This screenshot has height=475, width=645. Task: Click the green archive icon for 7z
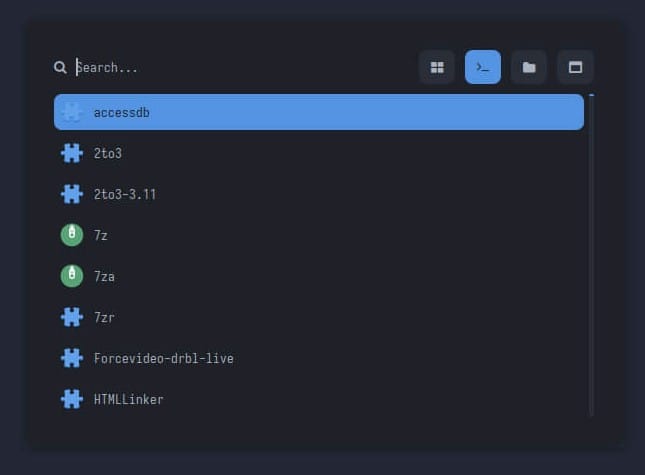point(72,235)
